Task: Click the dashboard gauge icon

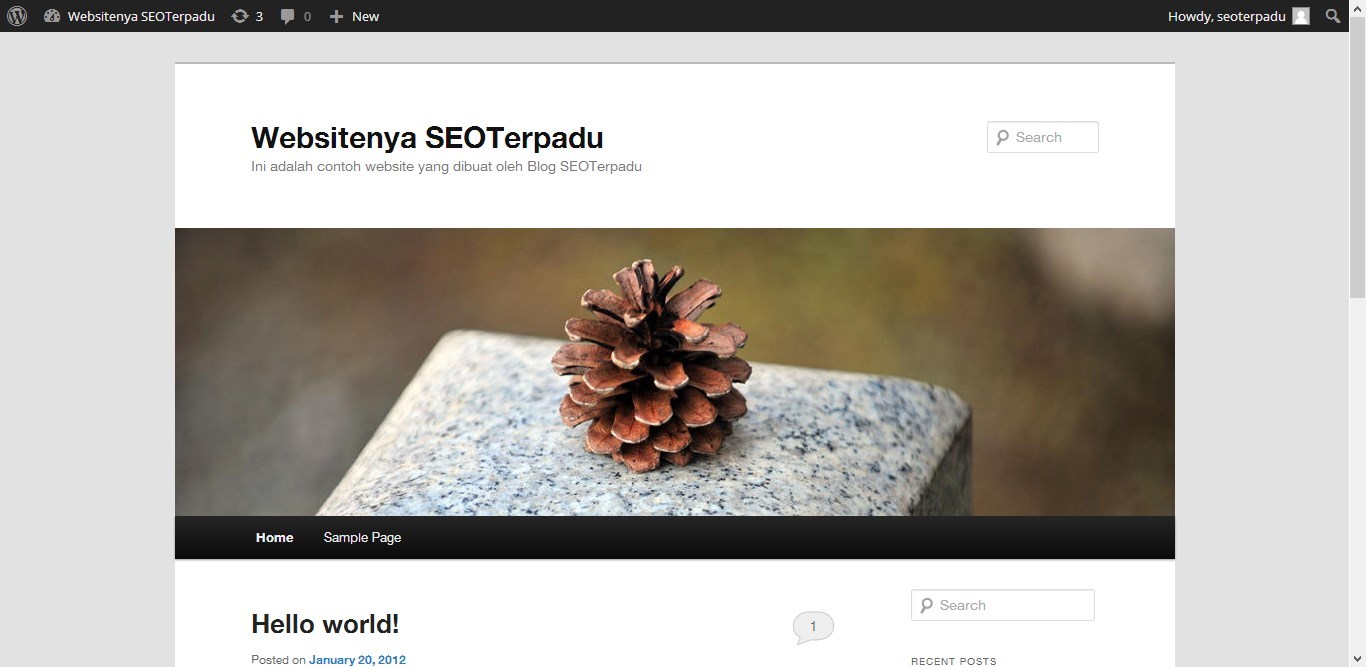Action: pyautogui.click(x=52, y=16)
